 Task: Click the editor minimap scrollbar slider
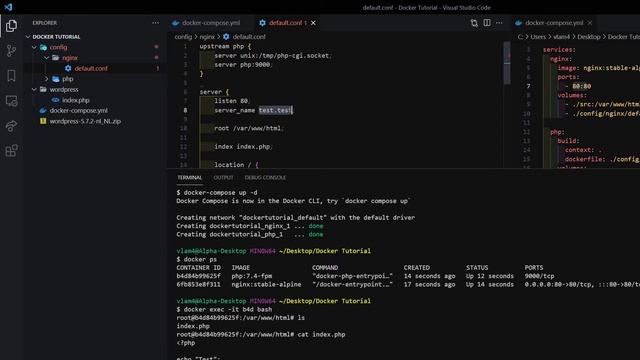point(507,63)
